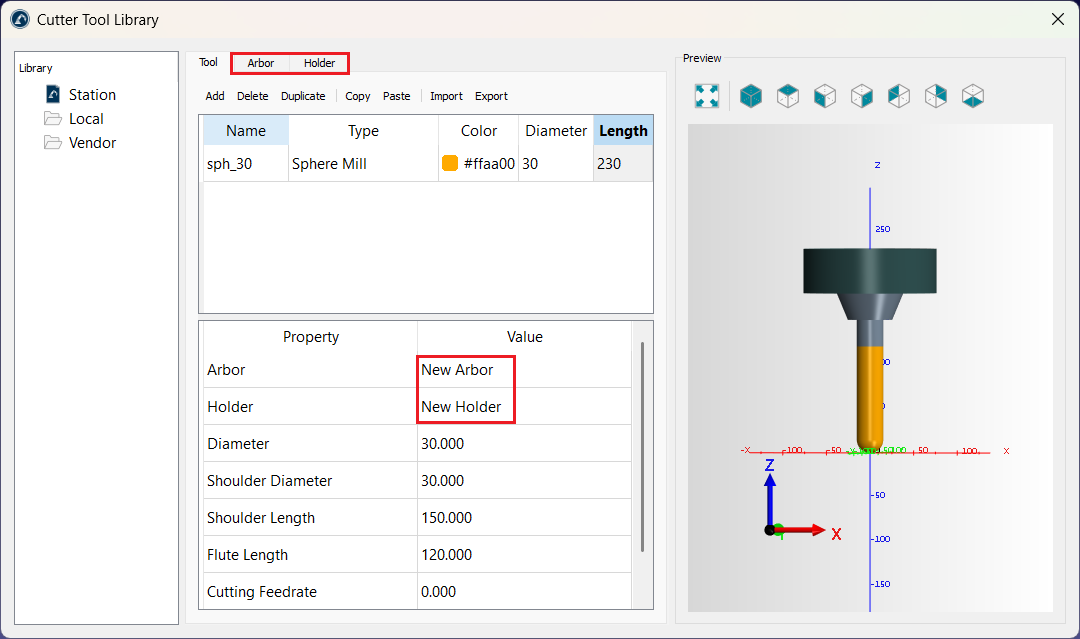
Task: Sort tools by Color column header
Action: [479, 131]
